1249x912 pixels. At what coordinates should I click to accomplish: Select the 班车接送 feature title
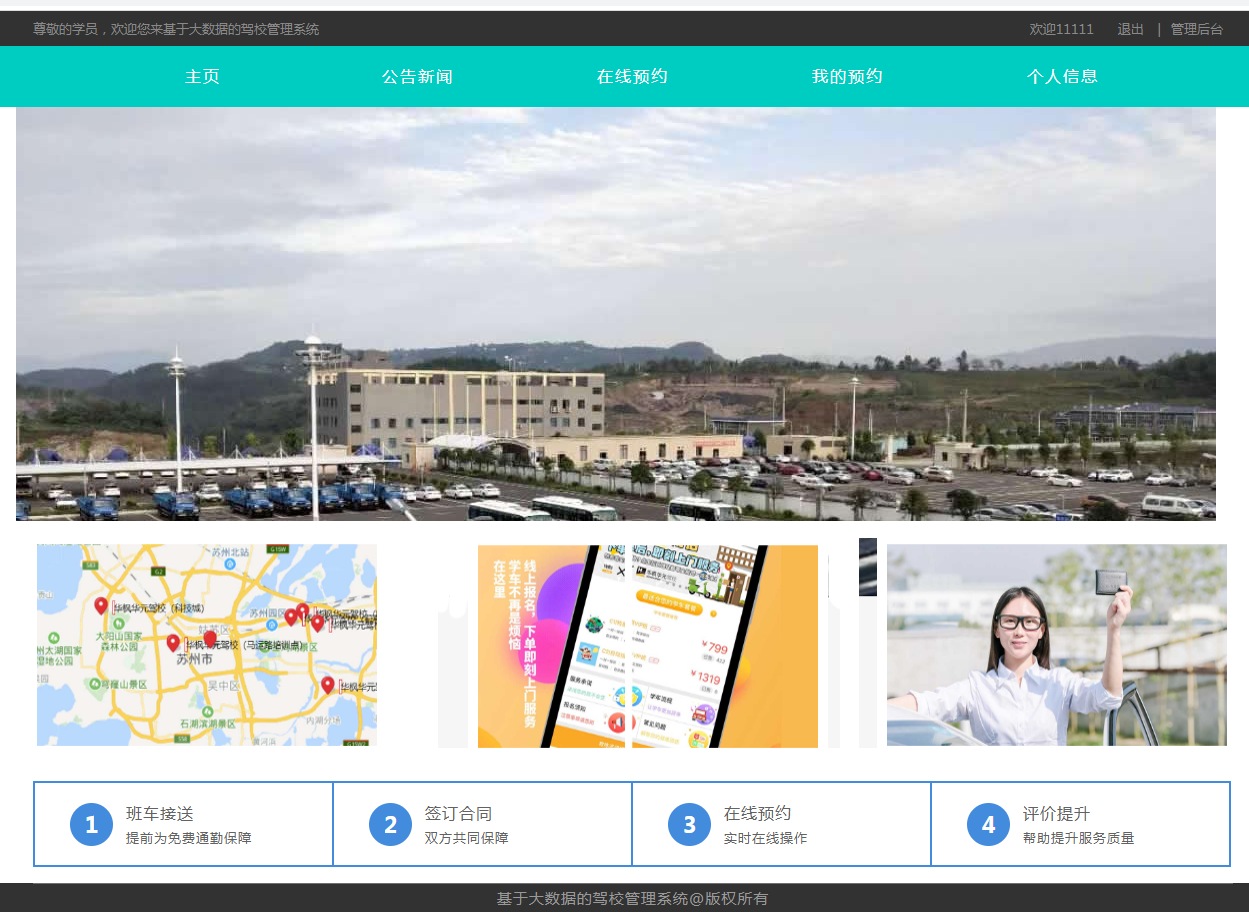coord(160,814)
